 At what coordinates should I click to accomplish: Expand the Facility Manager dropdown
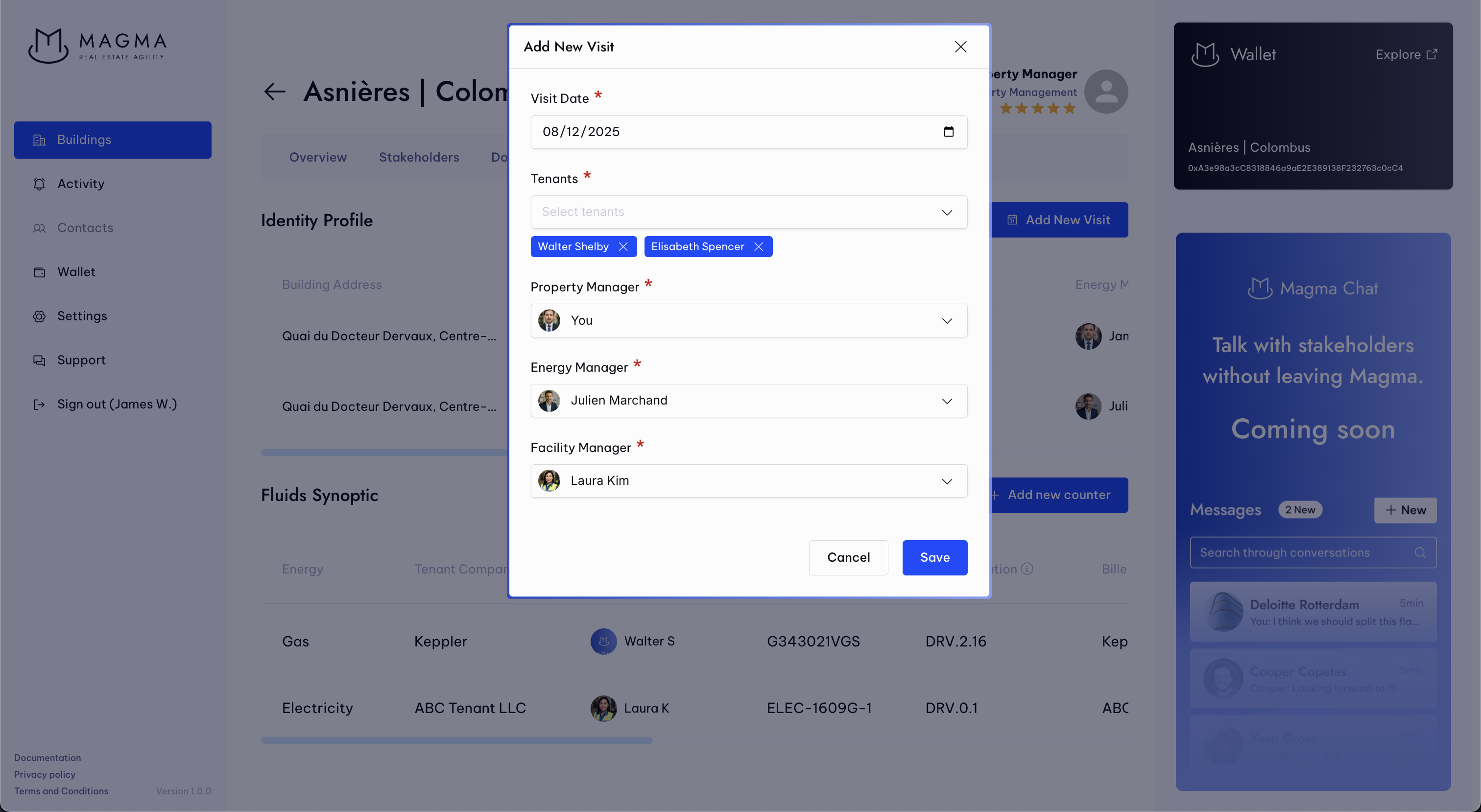[947, 481]
